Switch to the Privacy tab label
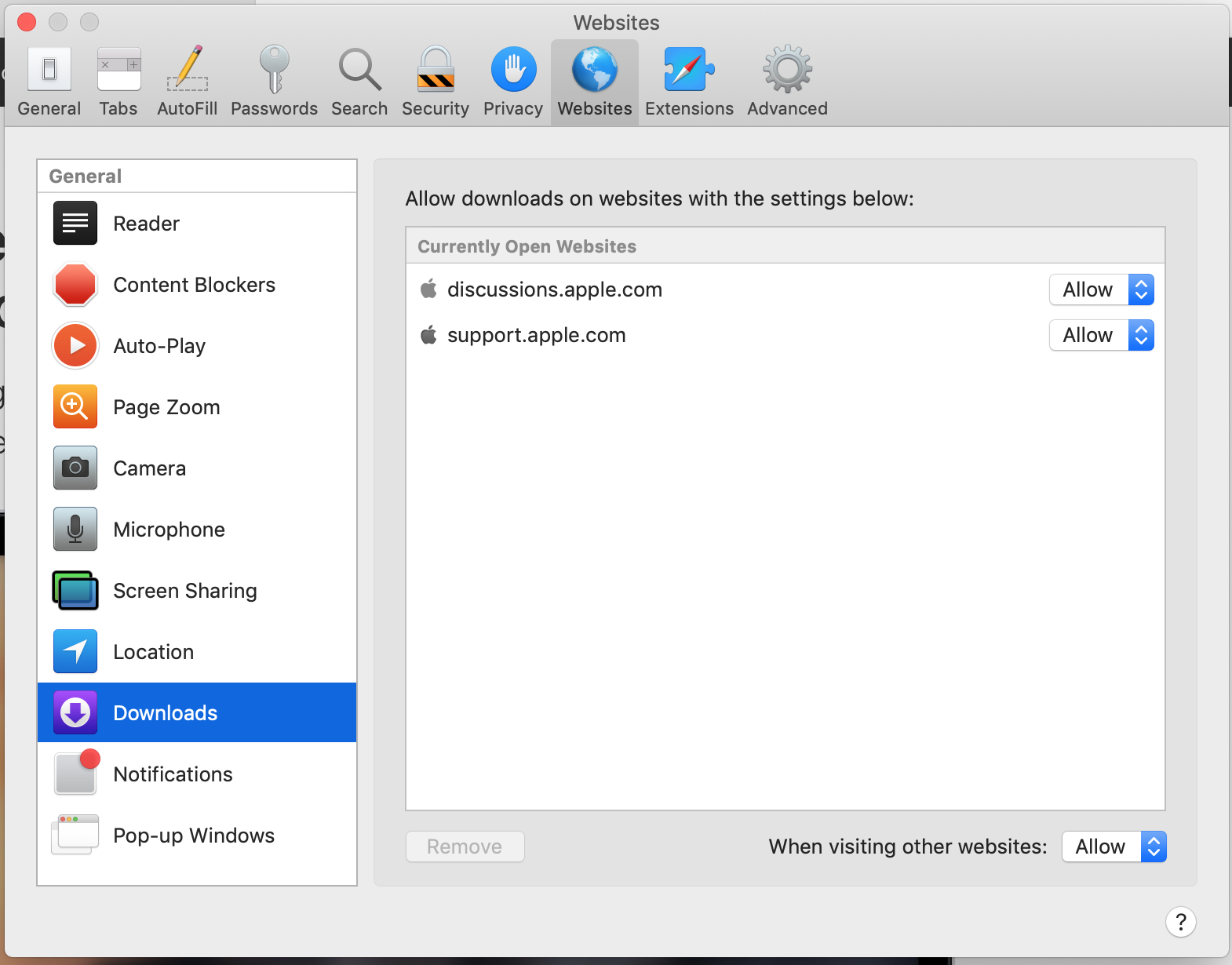The image size is (1232, 965). (513, 108)
